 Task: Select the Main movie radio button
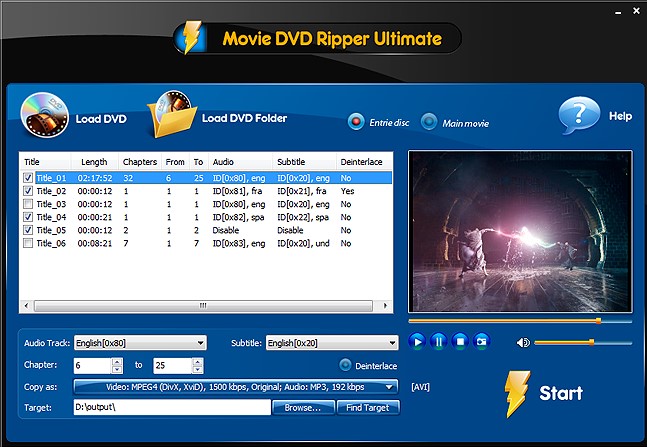(x=429, y=122)
